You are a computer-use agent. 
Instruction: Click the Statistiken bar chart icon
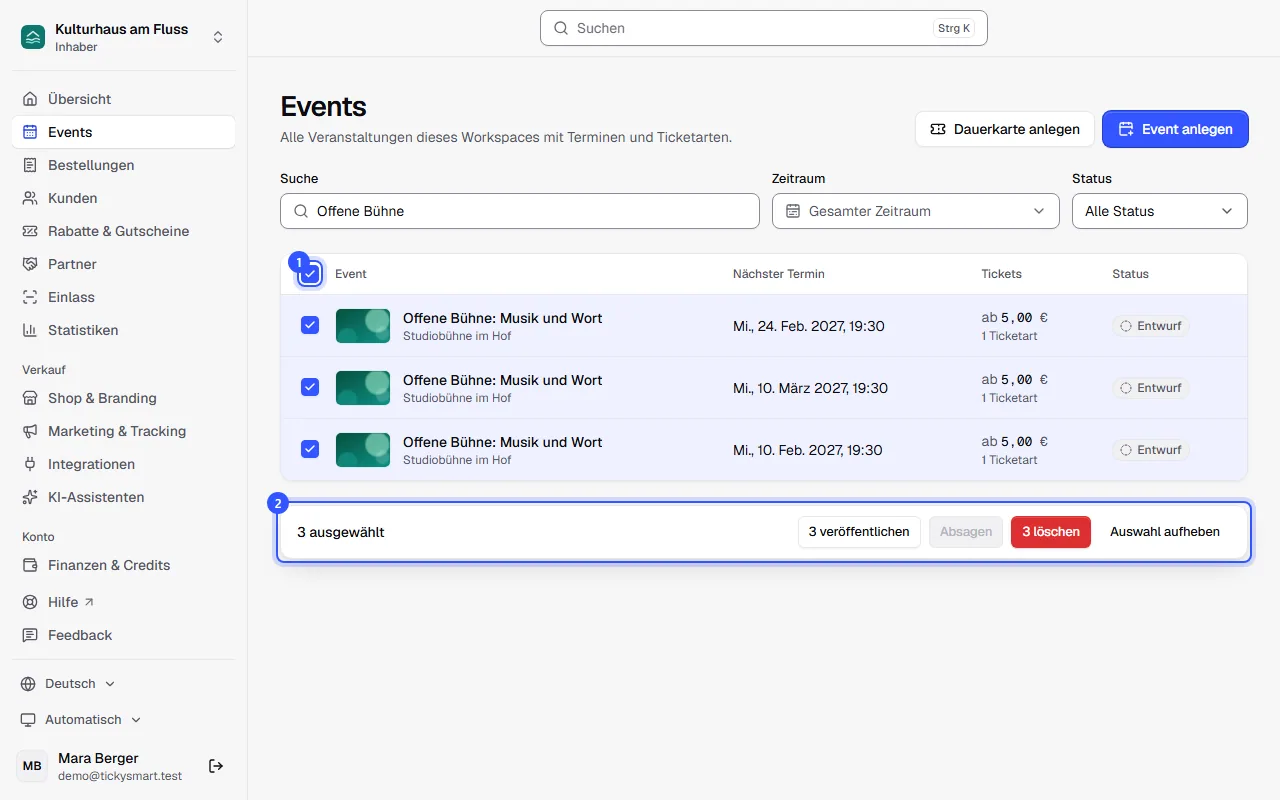30,330
